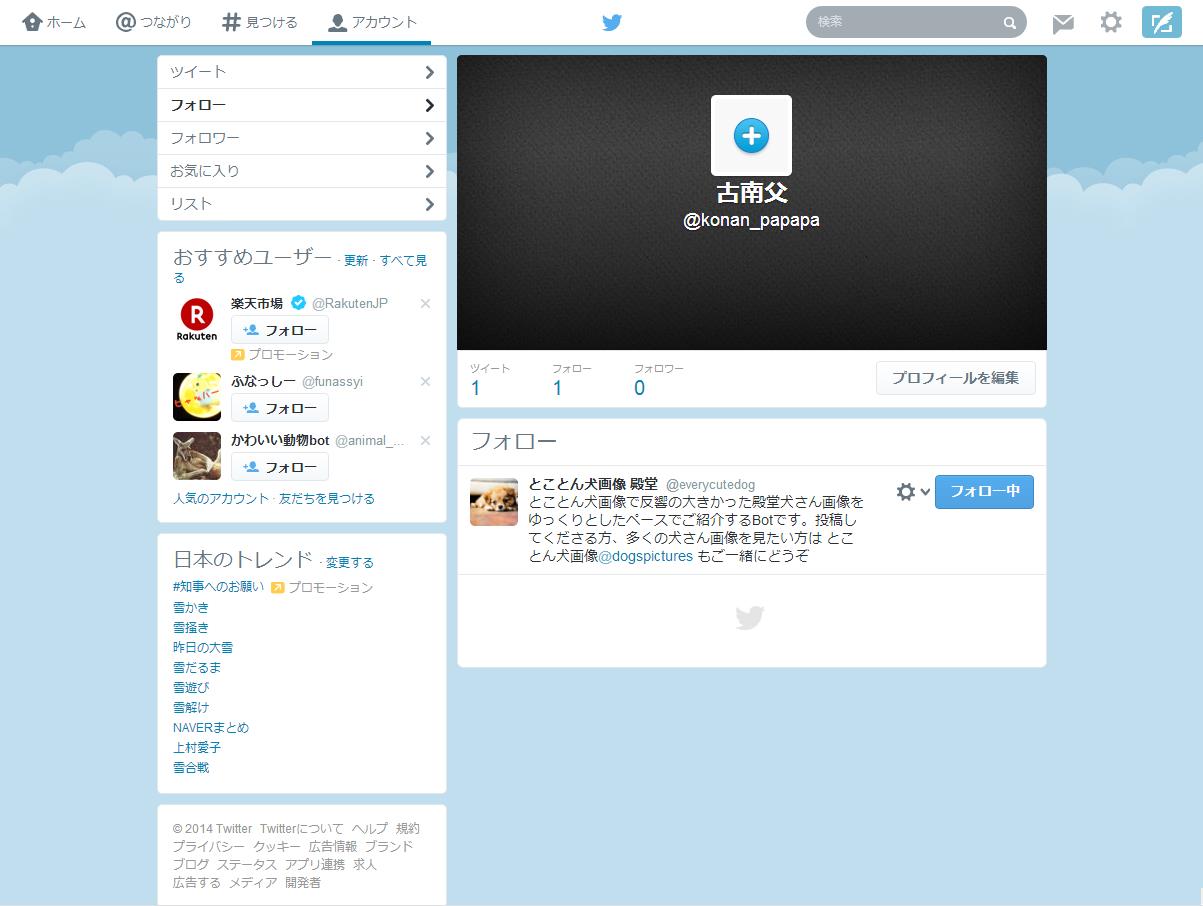Click 変更する next to trends
The height and width of the screenshot is (906, 1203).
(350, 563)
